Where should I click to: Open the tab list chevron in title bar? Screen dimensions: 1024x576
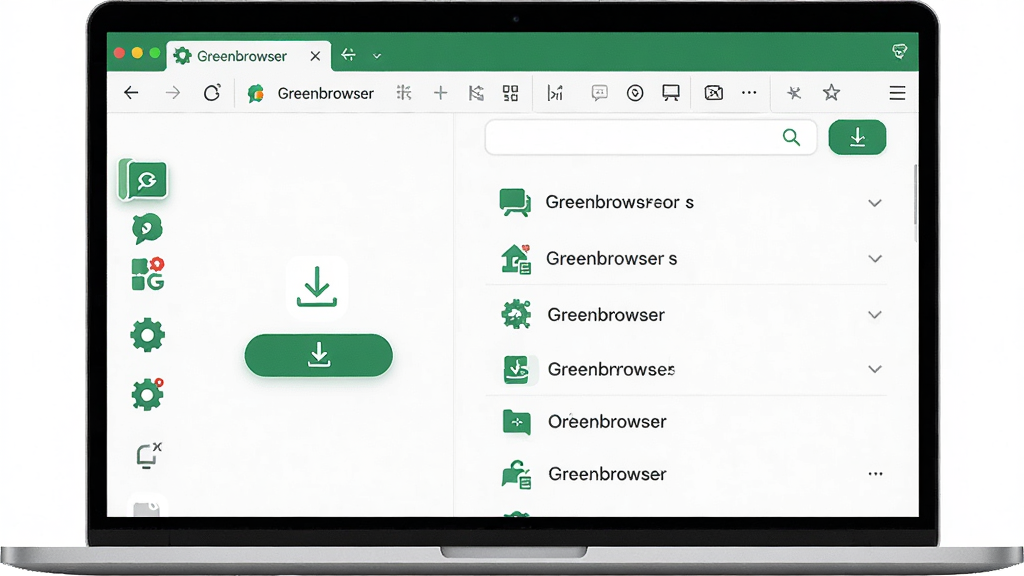click(377, 56)
